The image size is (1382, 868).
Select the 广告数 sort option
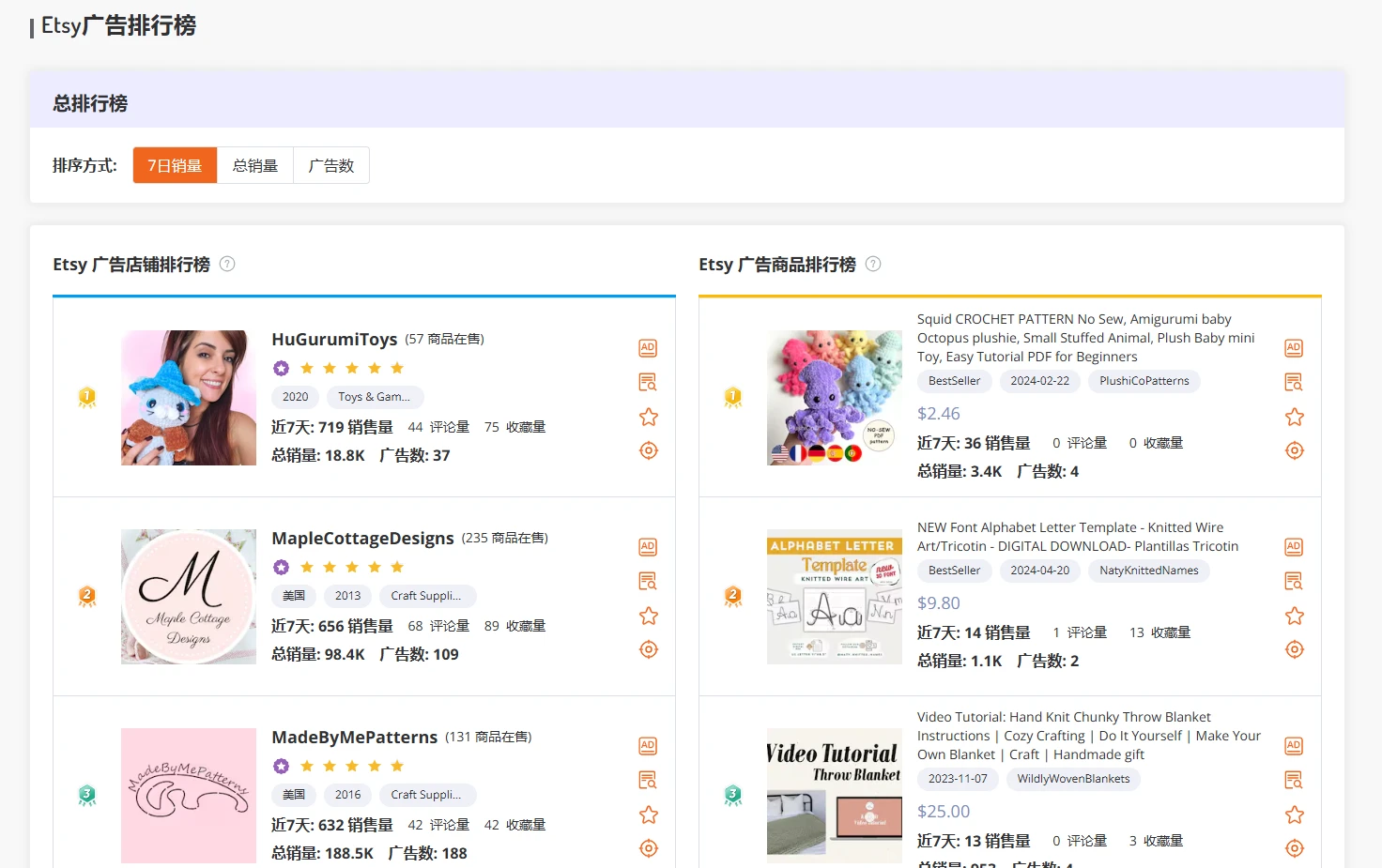330,165
